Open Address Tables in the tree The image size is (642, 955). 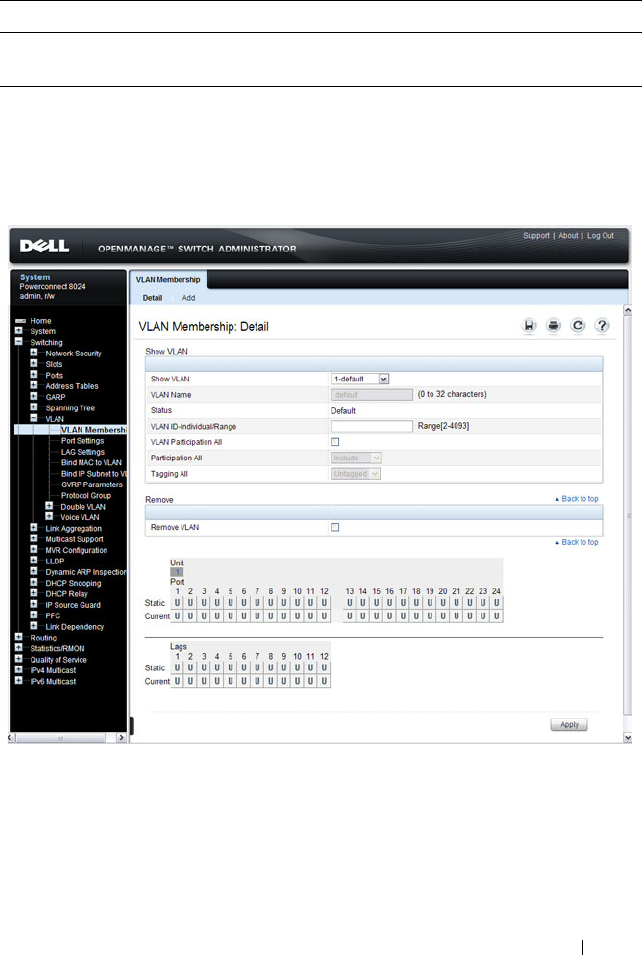click(72, 386)
